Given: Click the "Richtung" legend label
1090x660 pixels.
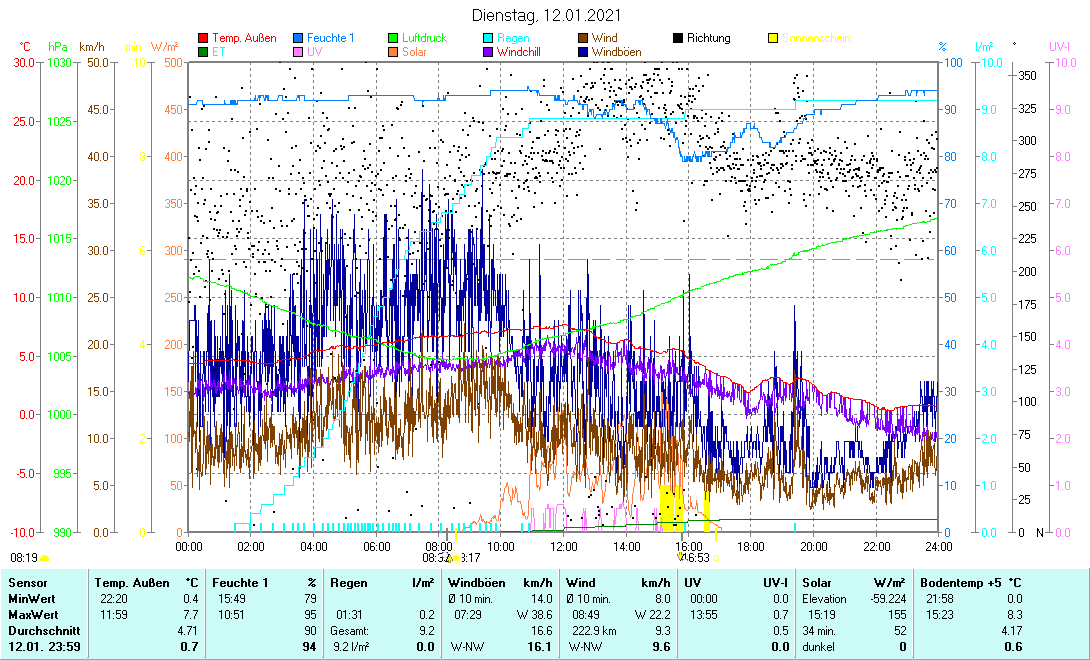Looking at the screenshot, I should (708, 38).
